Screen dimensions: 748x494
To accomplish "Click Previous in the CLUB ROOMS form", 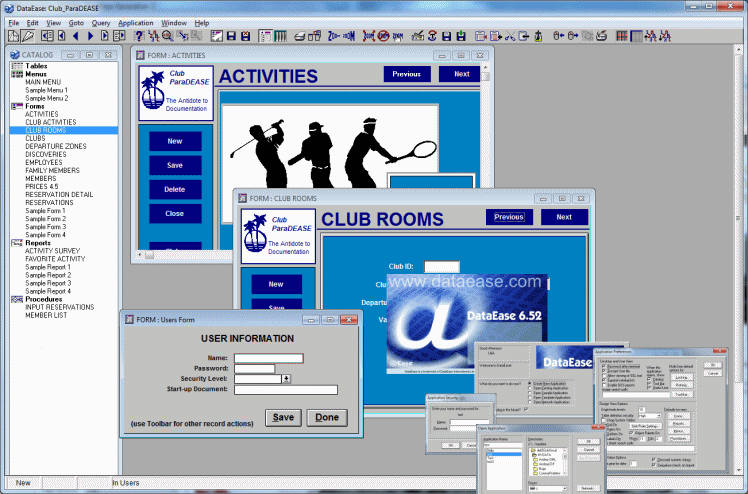I will (509, 217).
